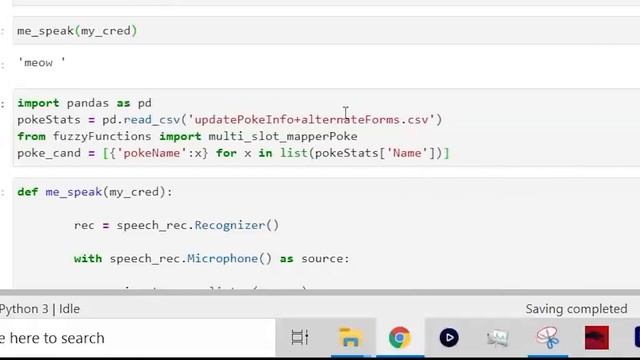Click the poke_cand list comprehension line

[x=233, y=153]
